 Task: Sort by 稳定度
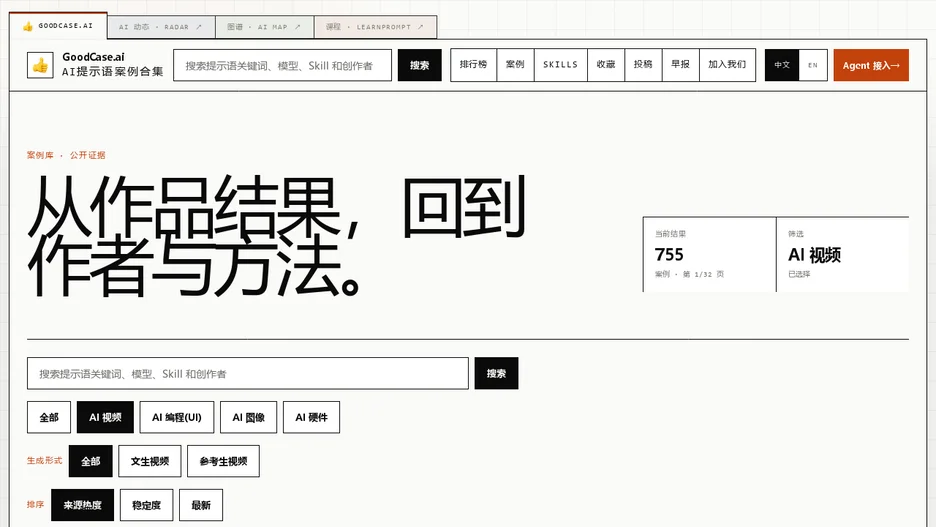(x=146, y=505)
